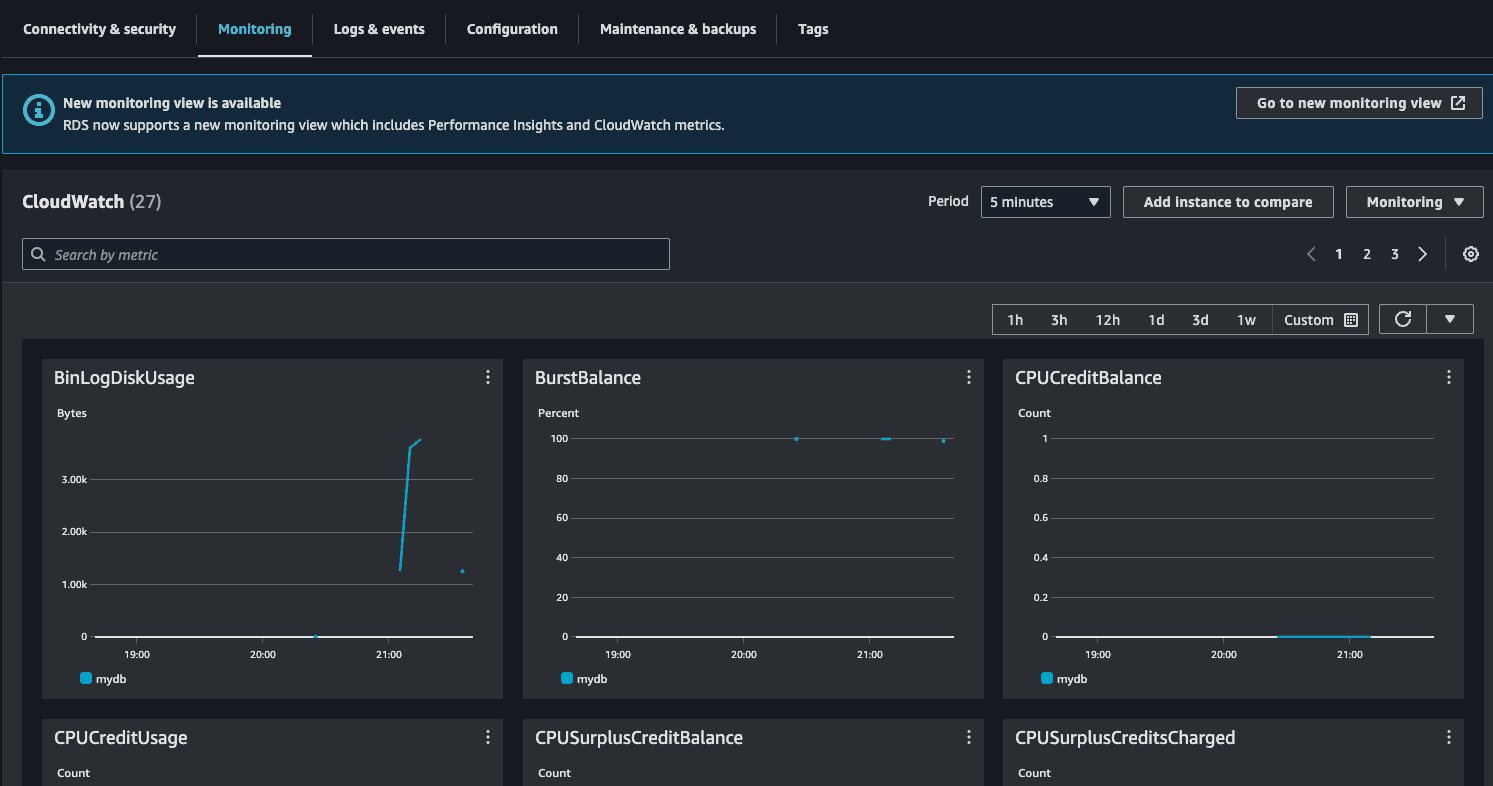1493x786 pixels.
Task: Open the Period dropdown showing 5 minutes
Action: (x=1045, y=201)
